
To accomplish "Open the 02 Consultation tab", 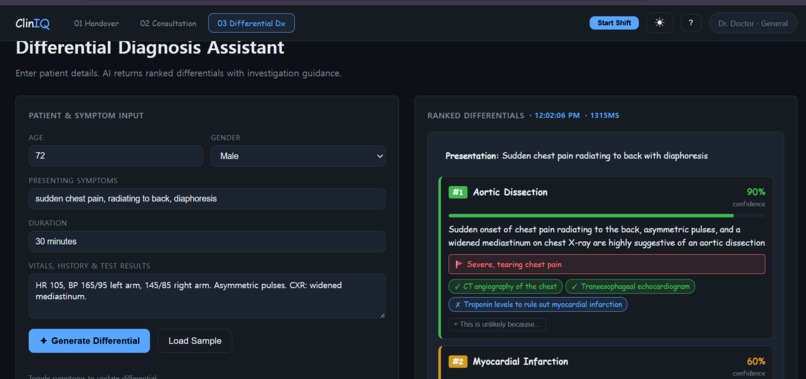I will [168, 23].
